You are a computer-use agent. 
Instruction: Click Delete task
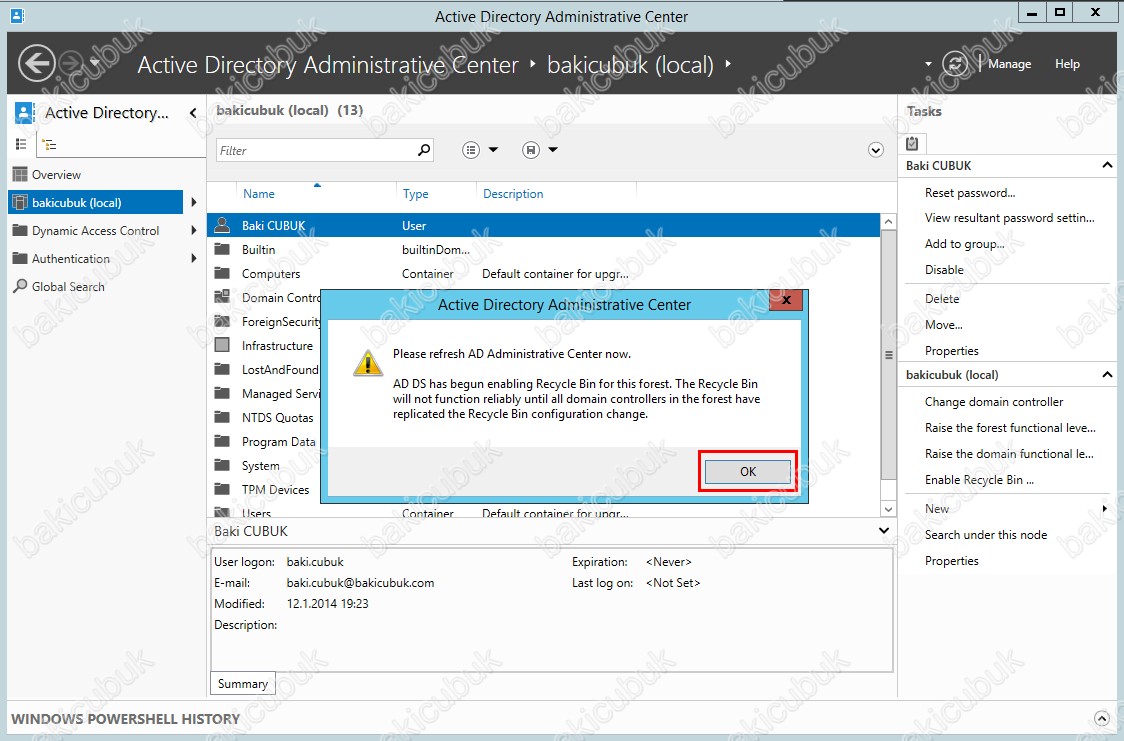click(942, 299)
